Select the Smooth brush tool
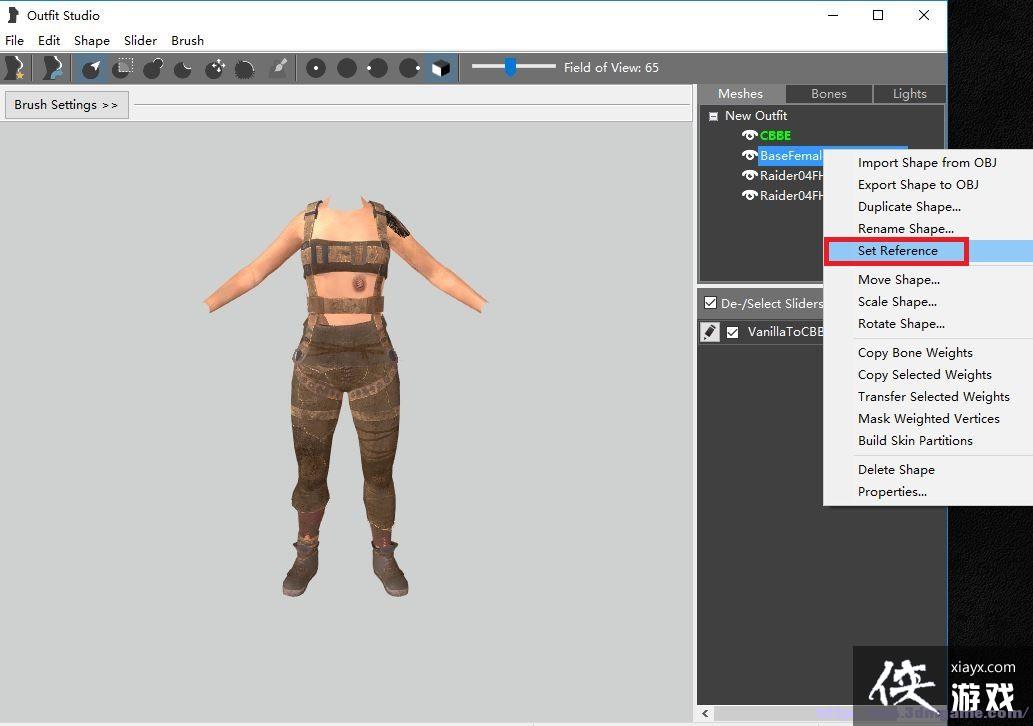The image size is (1033, 726). point(245,68)
